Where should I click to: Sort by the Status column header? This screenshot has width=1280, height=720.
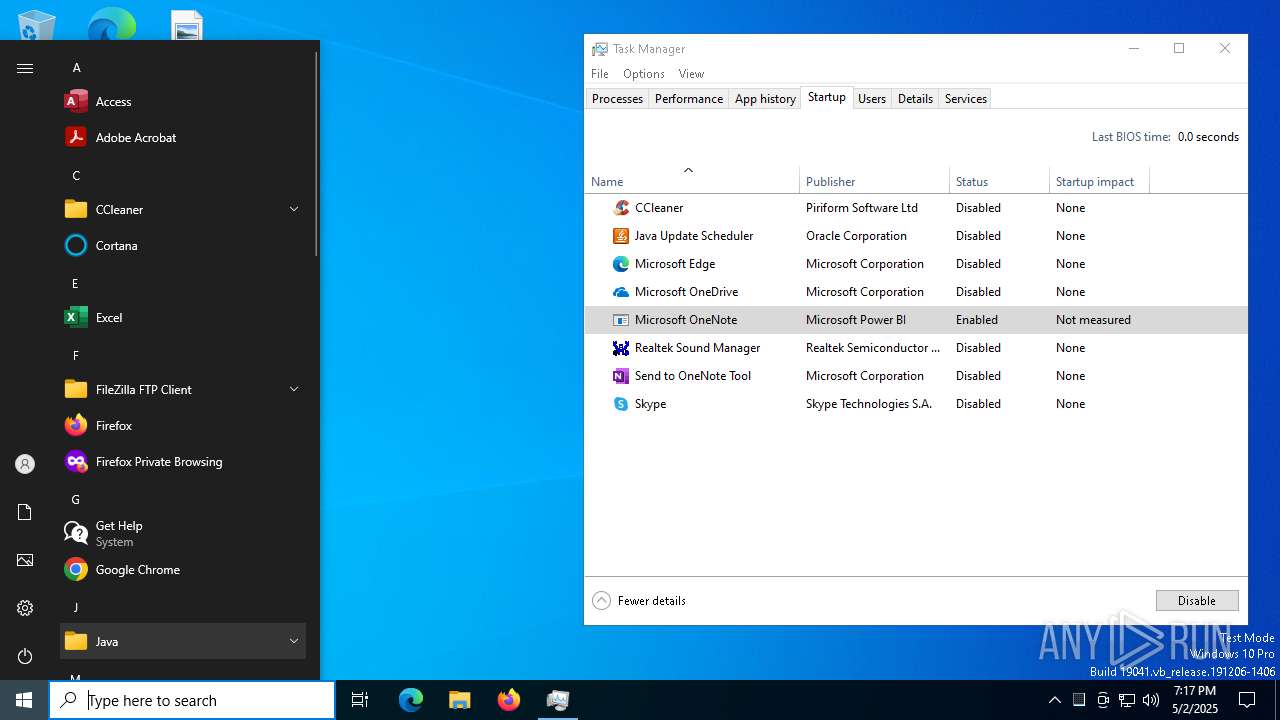(999, 181)
